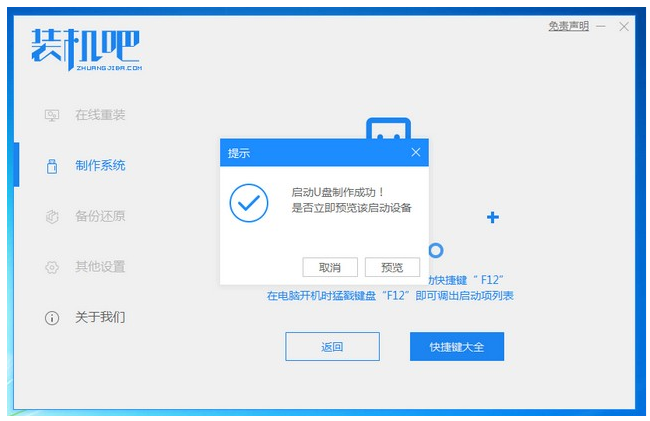Open the 免责声明 disclaimer link

568,26
